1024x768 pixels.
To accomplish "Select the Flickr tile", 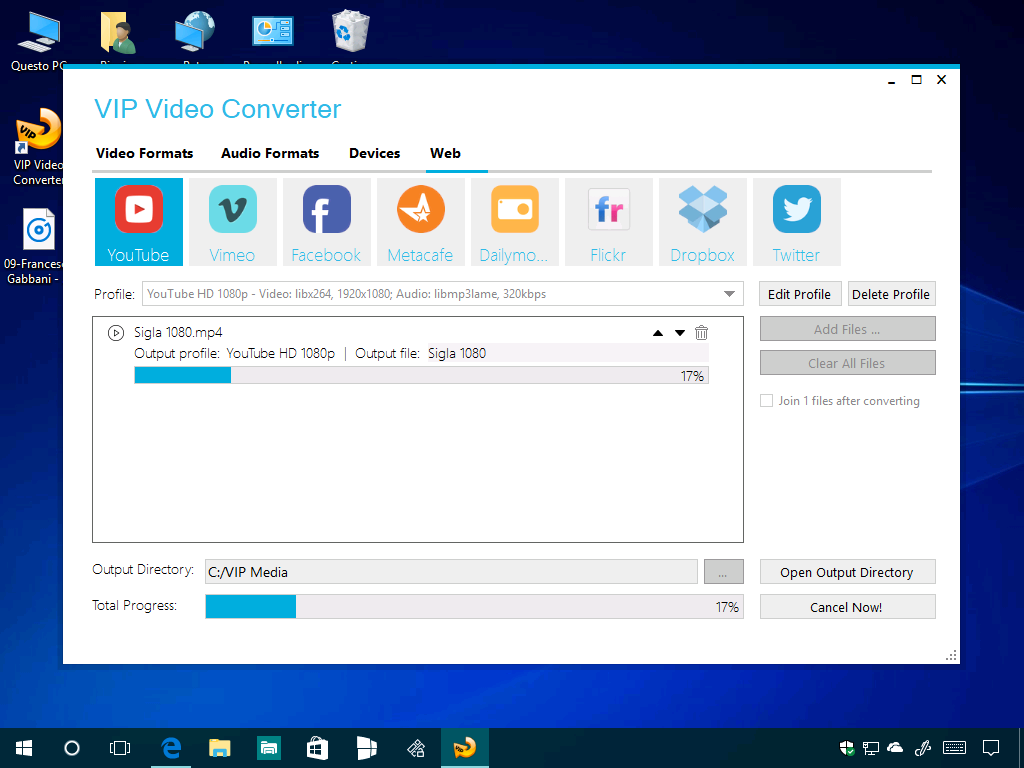I will pos(609,222).
